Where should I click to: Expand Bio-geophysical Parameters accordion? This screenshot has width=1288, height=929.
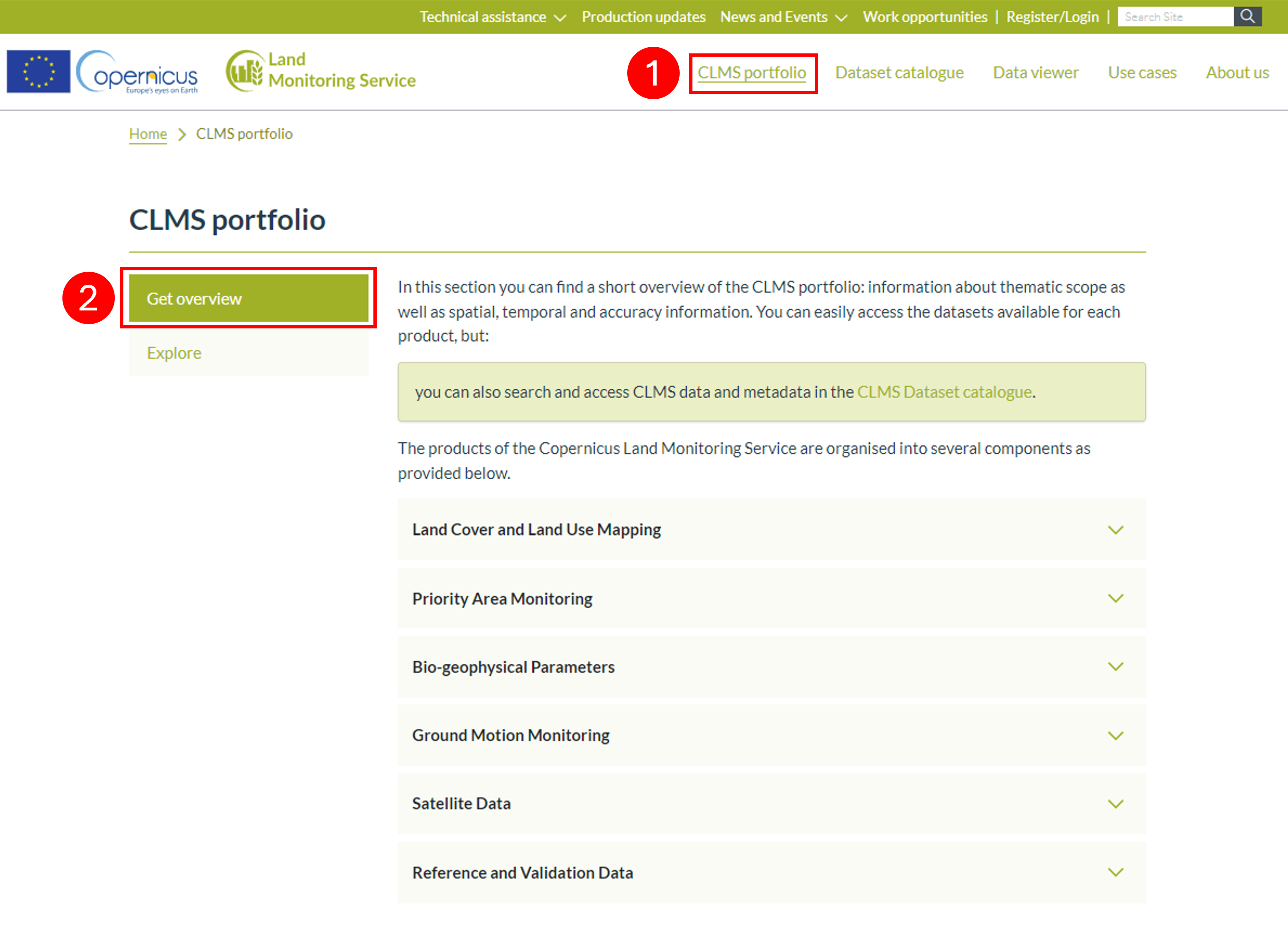coord(771,667)
